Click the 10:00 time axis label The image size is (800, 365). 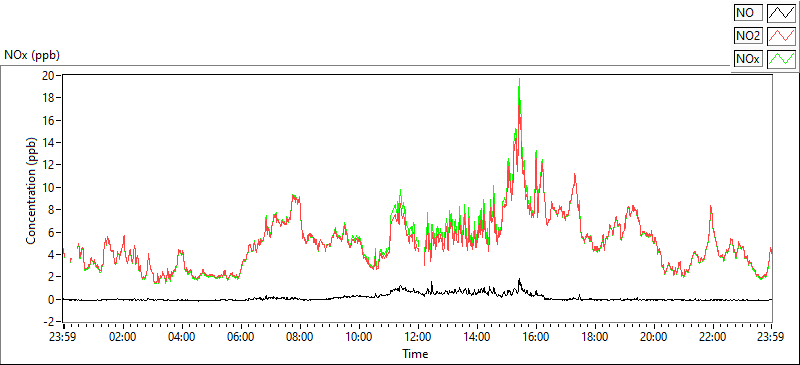(x=359, y=337)
